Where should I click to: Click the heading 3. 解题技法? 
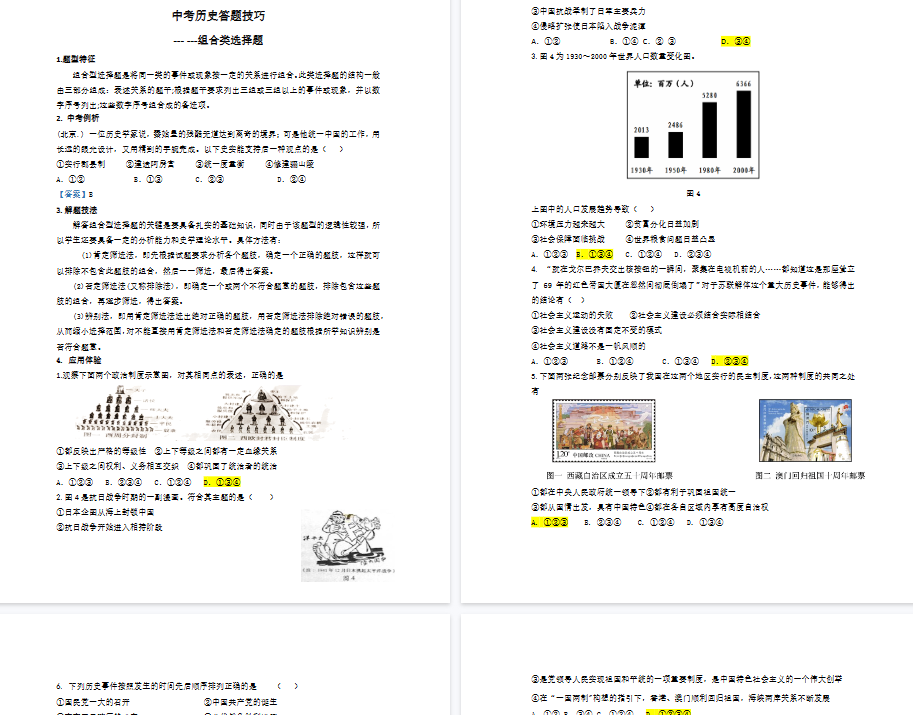(77, 210)
